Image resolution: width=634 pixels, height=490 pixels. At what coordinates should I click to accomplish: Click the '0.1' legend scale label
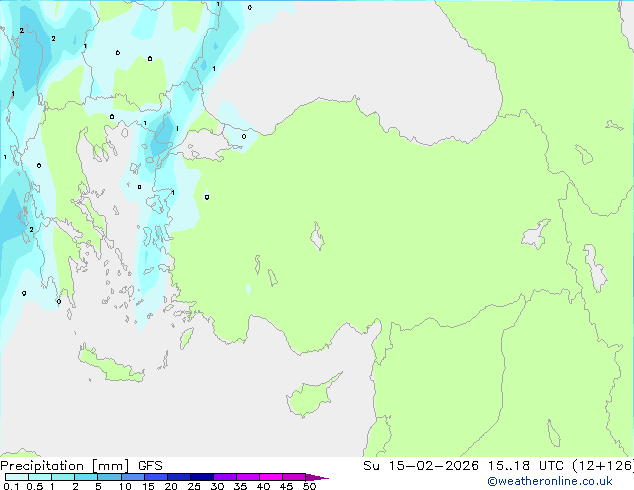[x=11, y=486]
